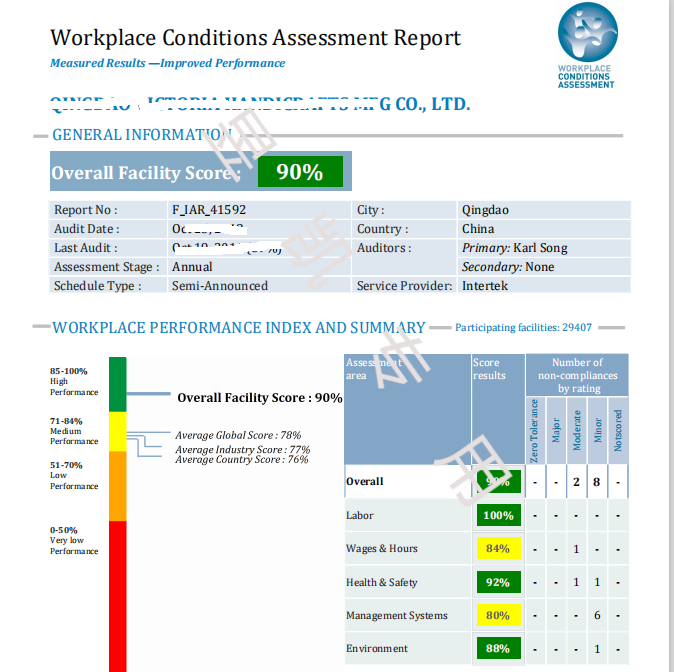The height and width of the screenshot is (672, 674).
Task: Click the '51-70% Low Performance' legend label
Action: tap(74, 476)
